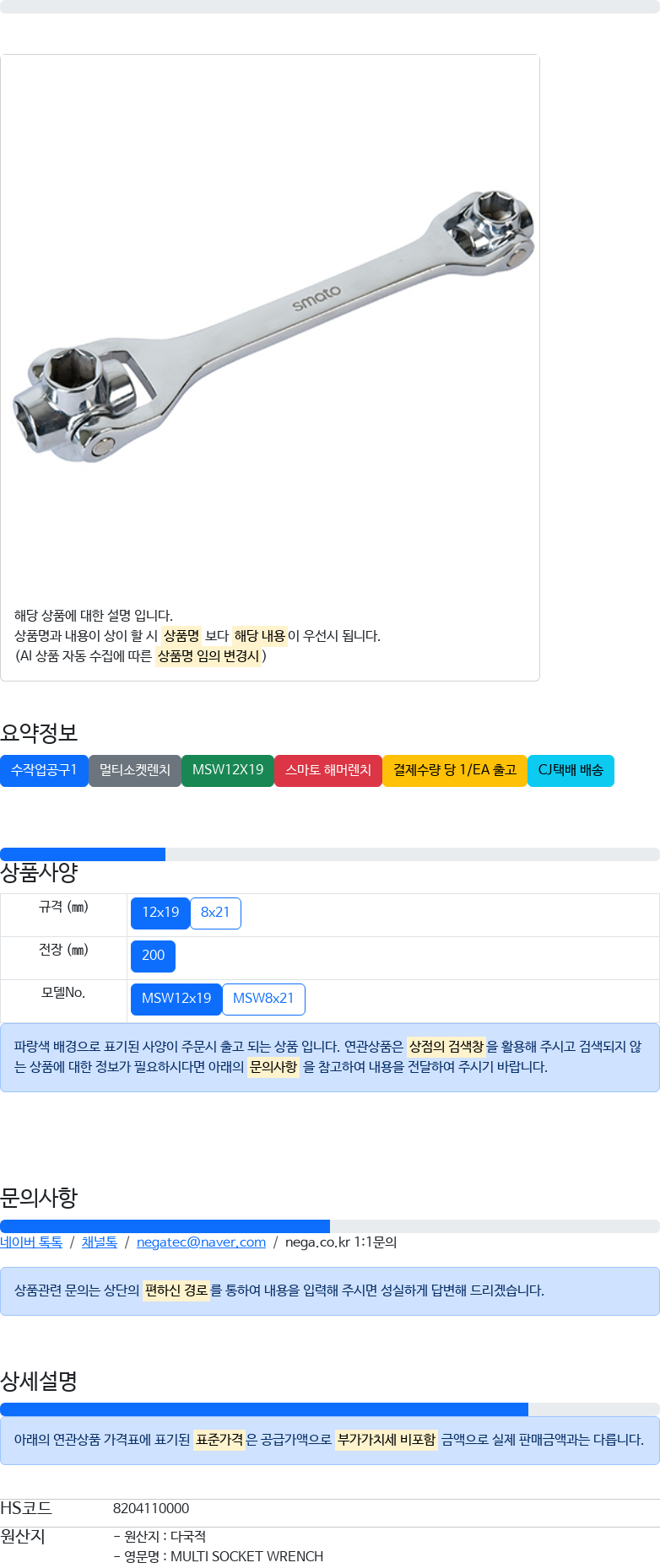The height and width of the screenshot is (1568, 660).
Task: Click the multi socket wrench product image
Action: [x=270, y=325]
